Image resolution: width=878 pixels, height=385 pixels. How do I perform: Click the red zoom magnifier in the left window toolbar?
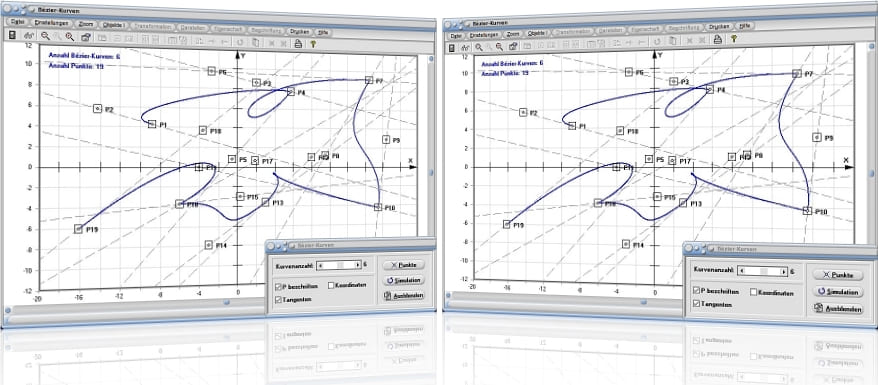pyautogui.click(x=69, y=37)
